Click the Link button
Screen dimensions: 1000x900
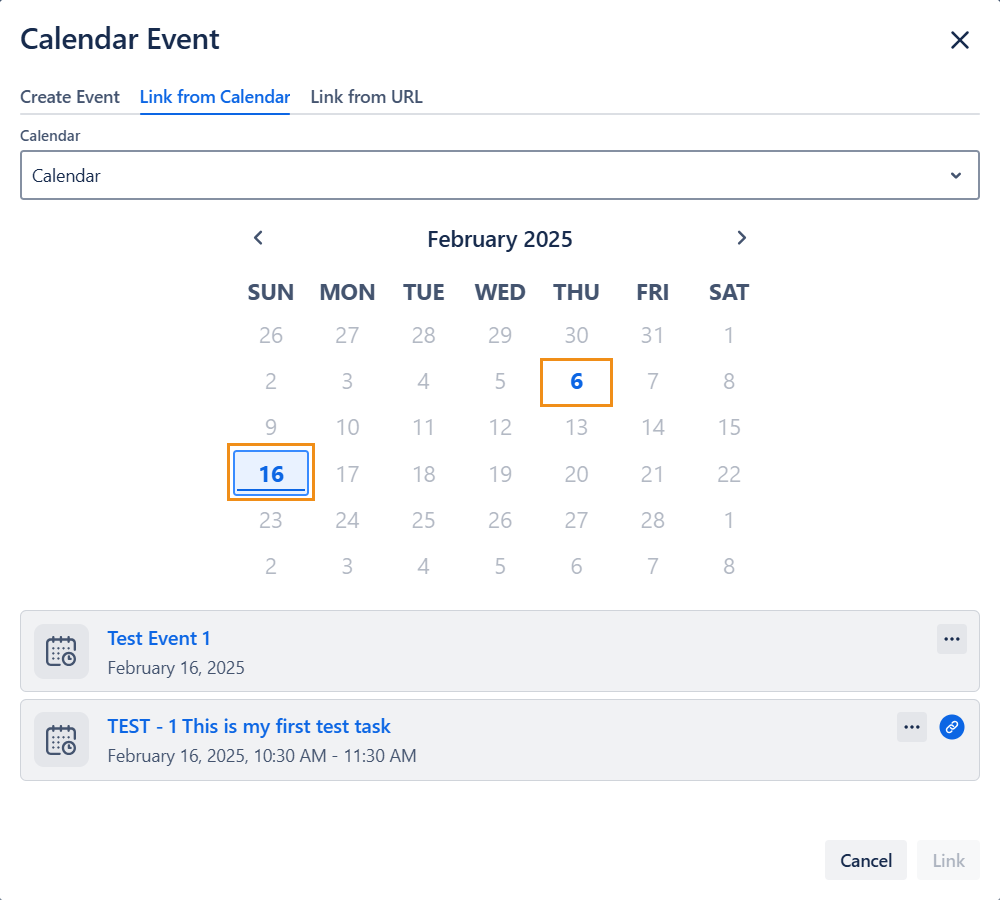click(948, 860)
